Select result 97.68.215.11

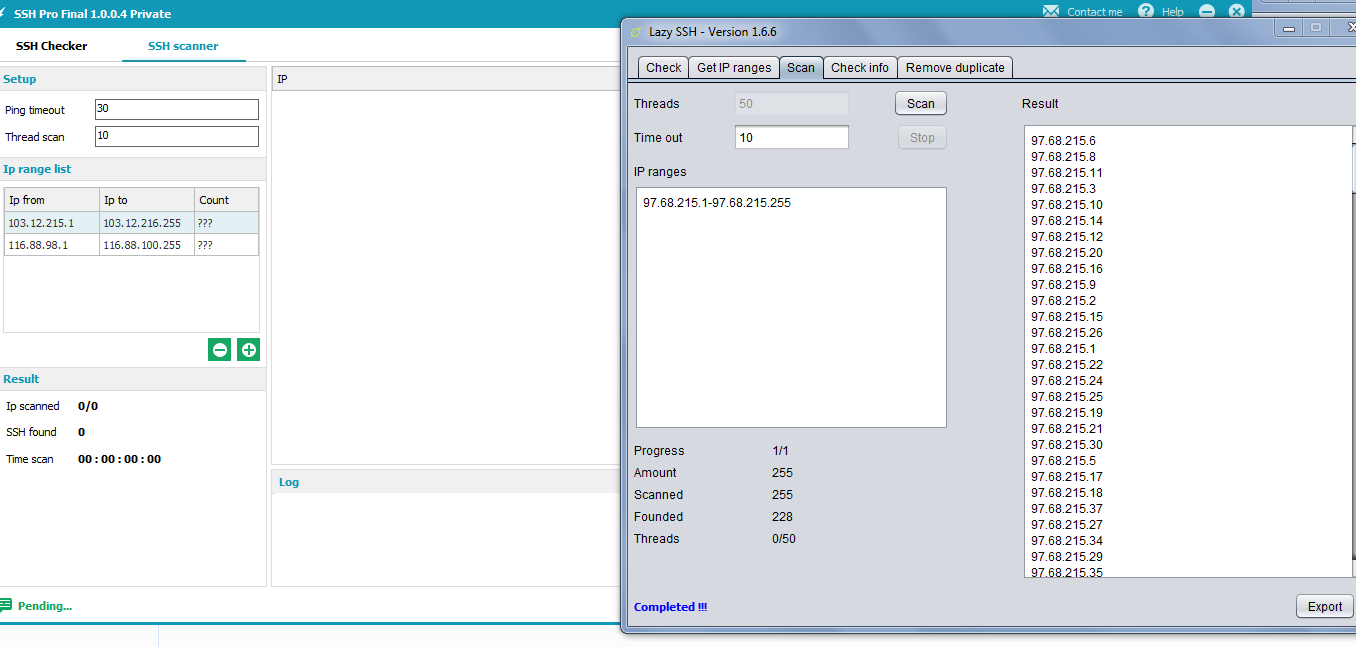pos(1067,173)
